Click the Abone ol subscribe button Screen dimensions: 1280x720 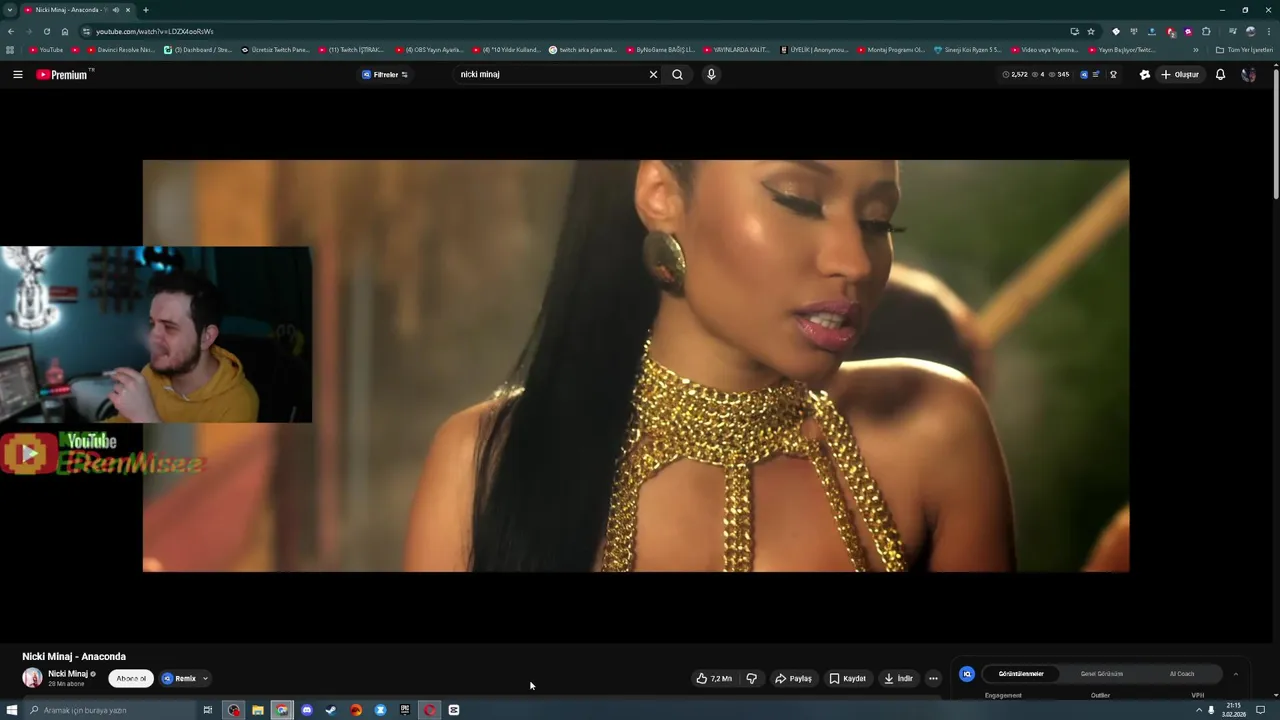click(131, 678)
